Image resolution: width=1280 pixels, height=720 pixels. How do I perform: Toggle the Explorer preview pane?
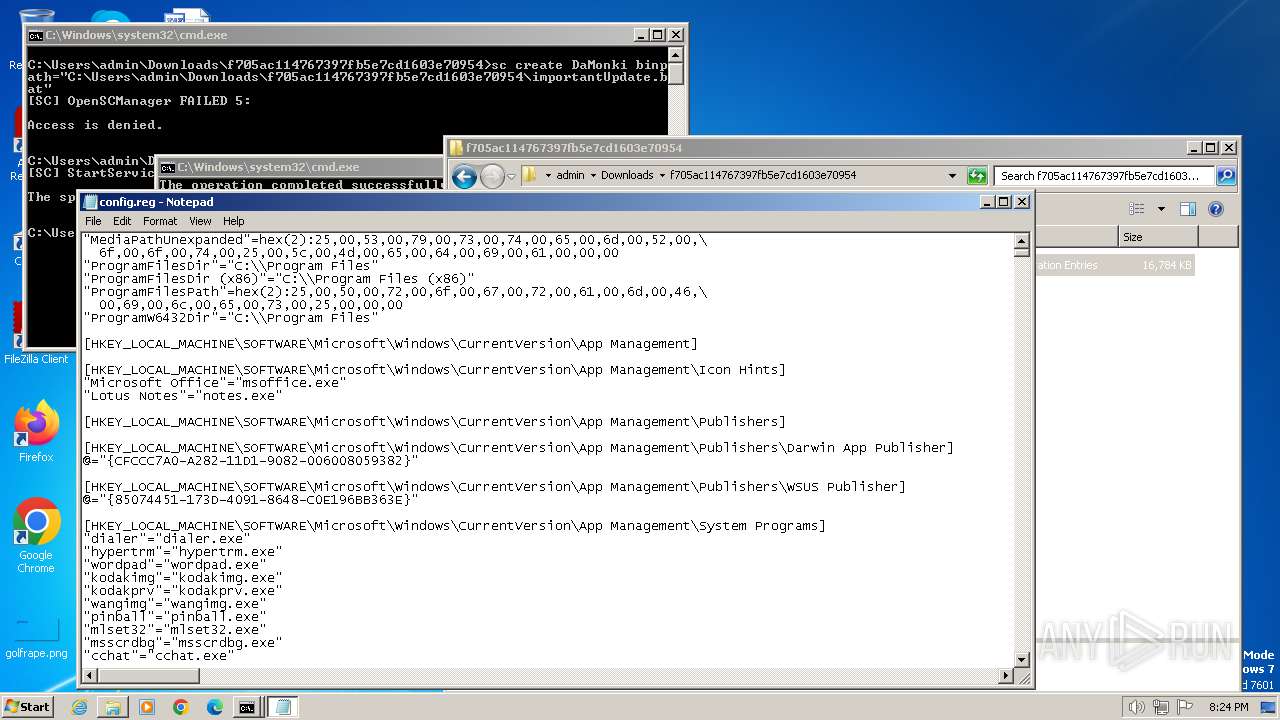coord(1188,209)
